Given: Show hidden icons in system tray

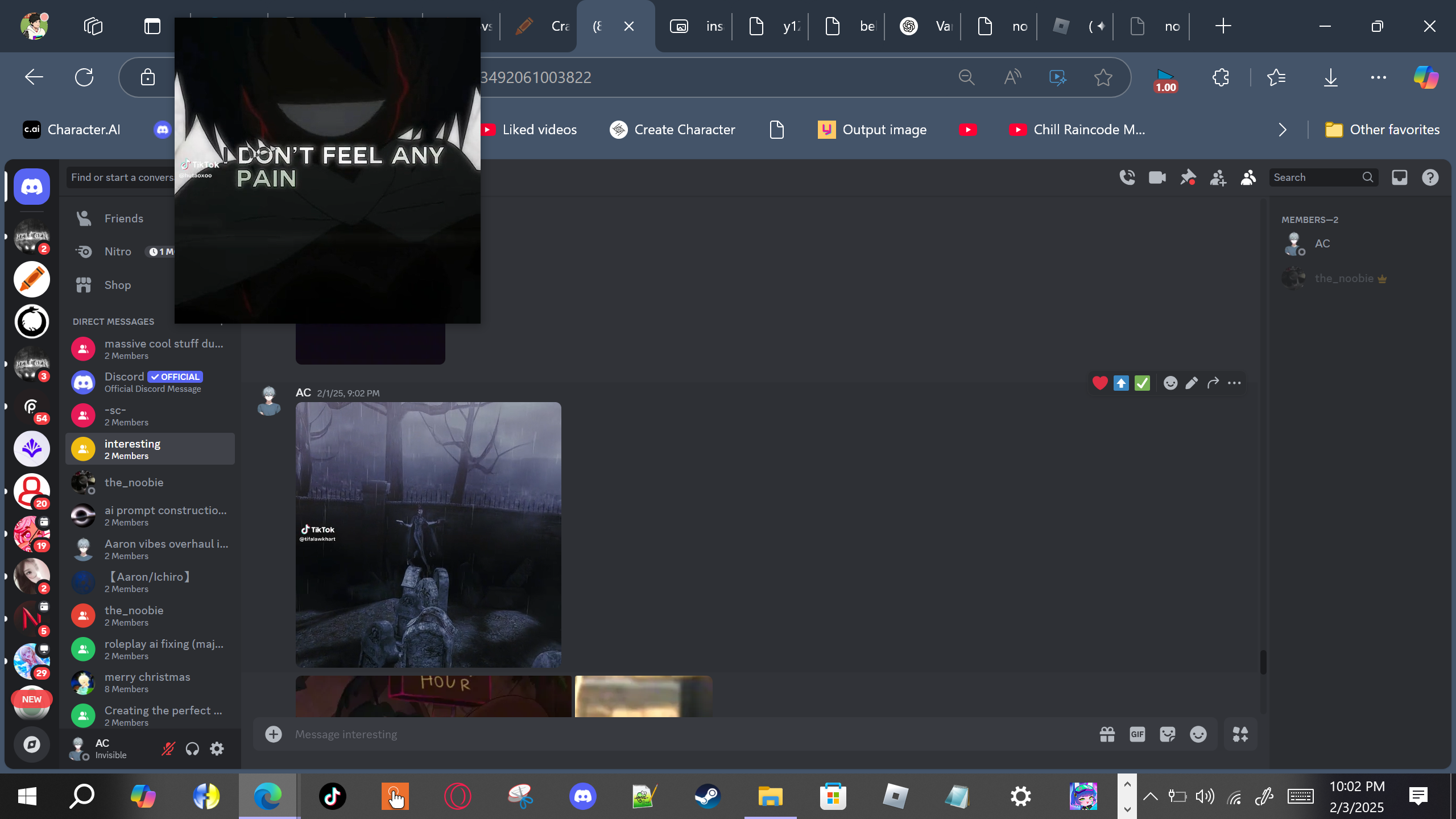Looking at the screenshot, I should point(1150,796).
